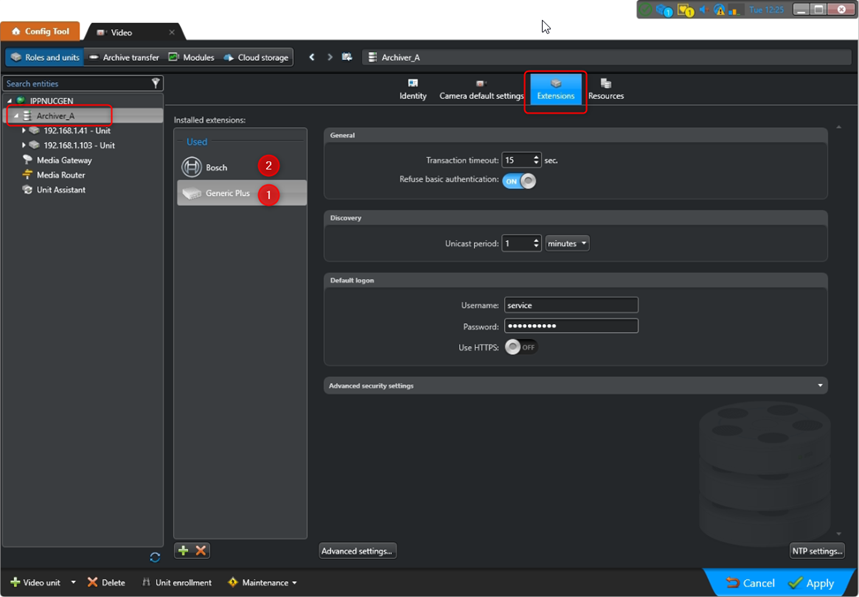
Task: Open the Identity tab
Action: tap(413, 89)
